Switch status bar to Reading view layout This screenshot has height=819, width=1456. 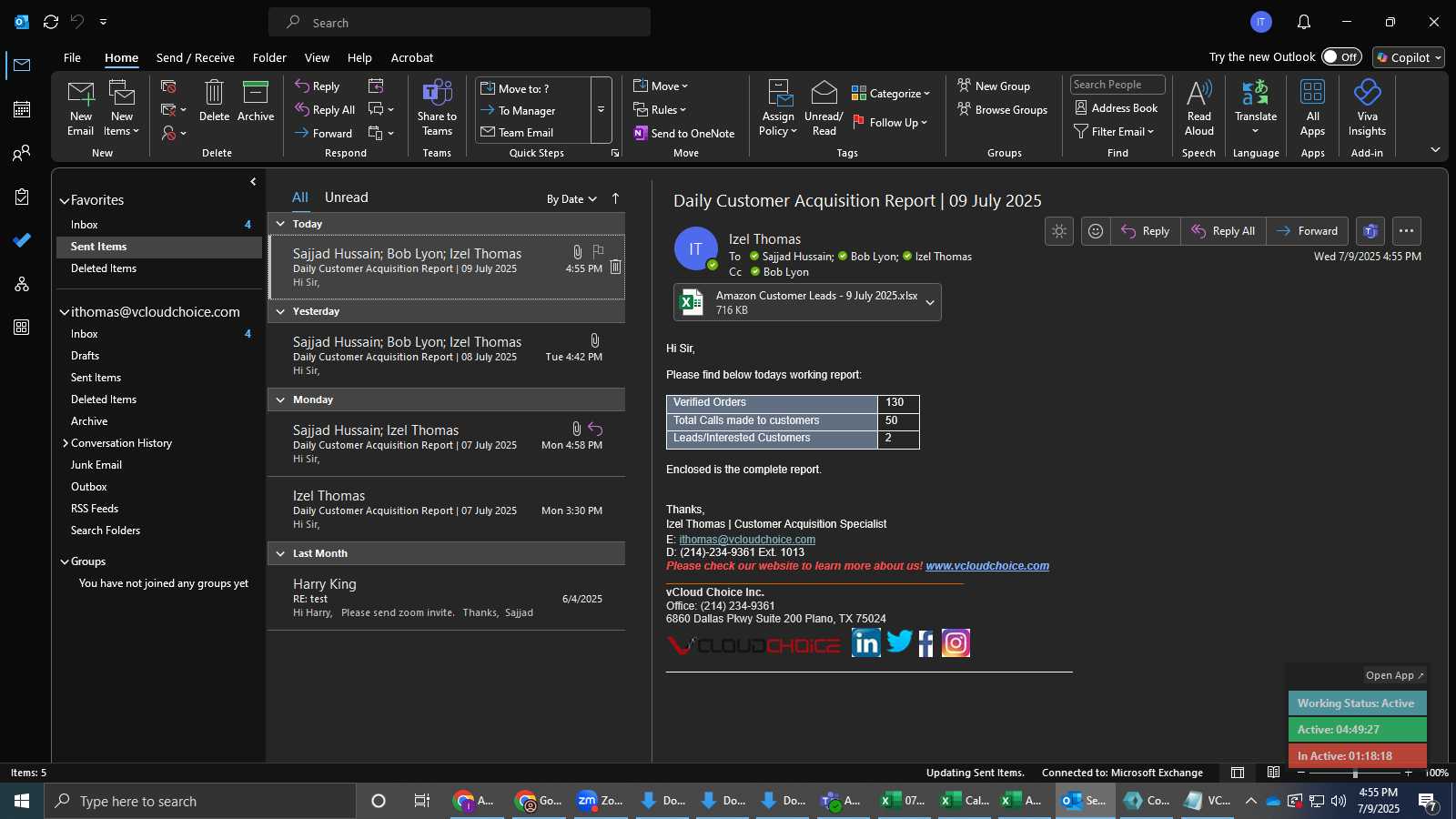point(1274,773)
